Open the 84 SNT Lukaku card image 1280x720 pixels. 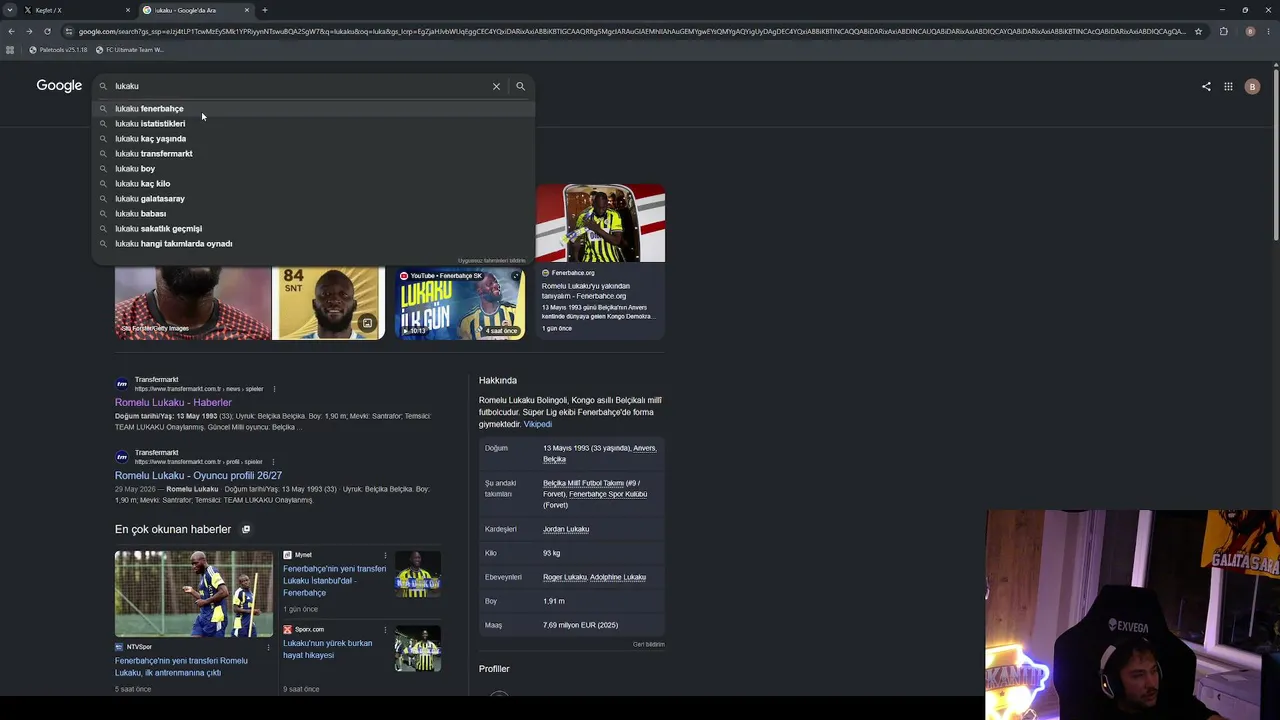coord(328,303)
